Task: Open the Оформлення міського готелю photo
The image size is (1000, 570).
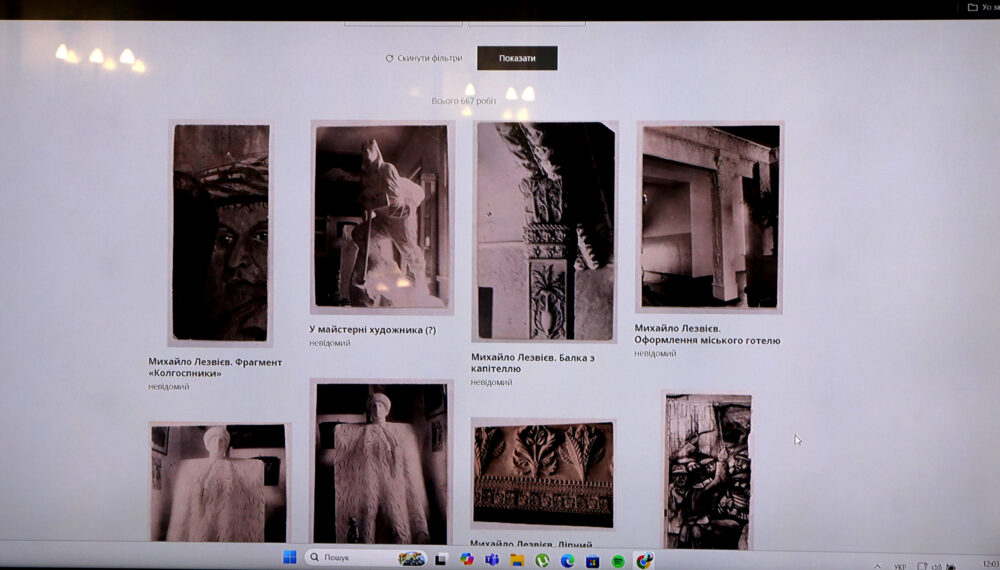Action: tap(709, 217)
